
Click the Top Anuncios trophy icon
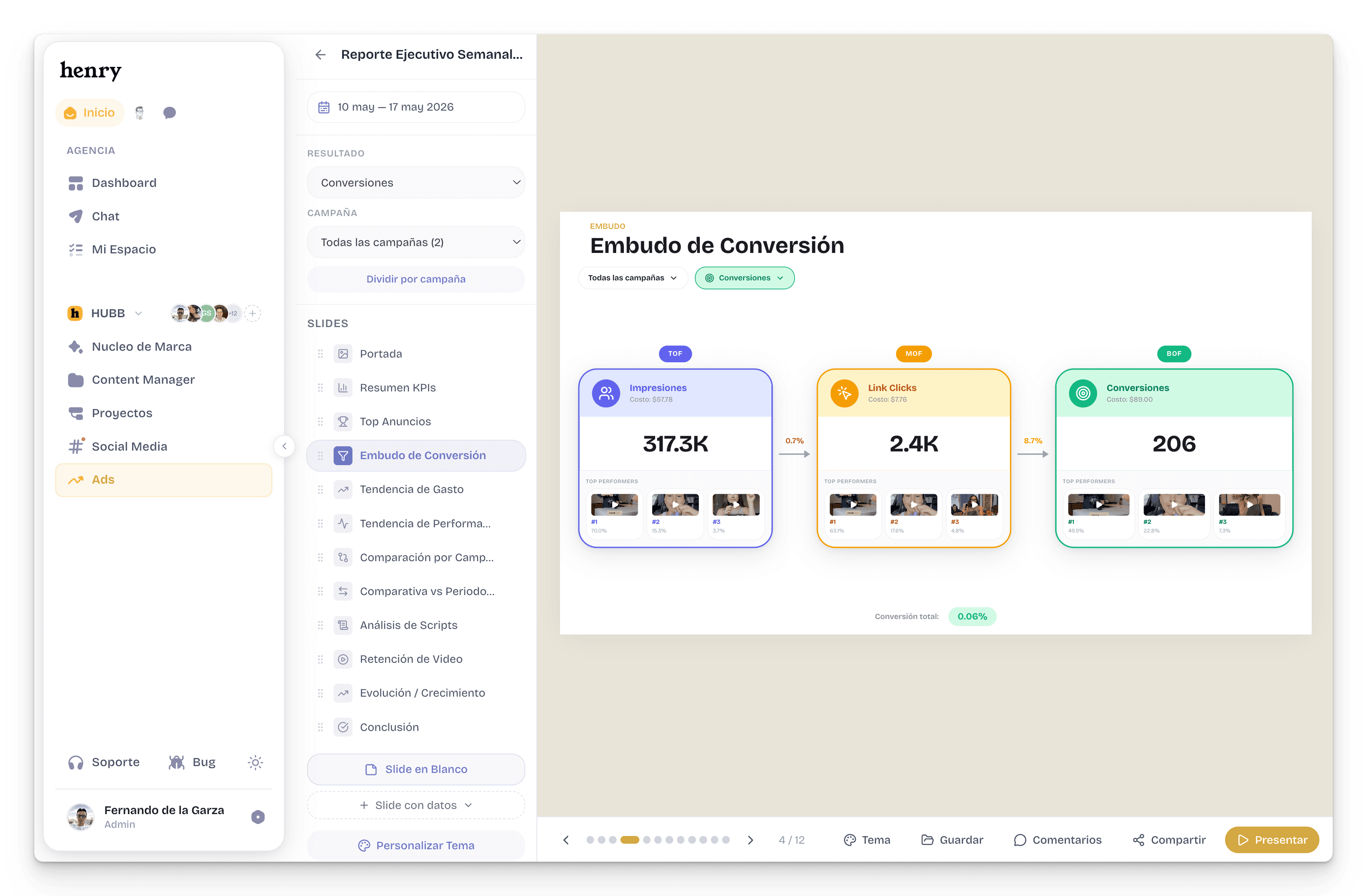343,421
